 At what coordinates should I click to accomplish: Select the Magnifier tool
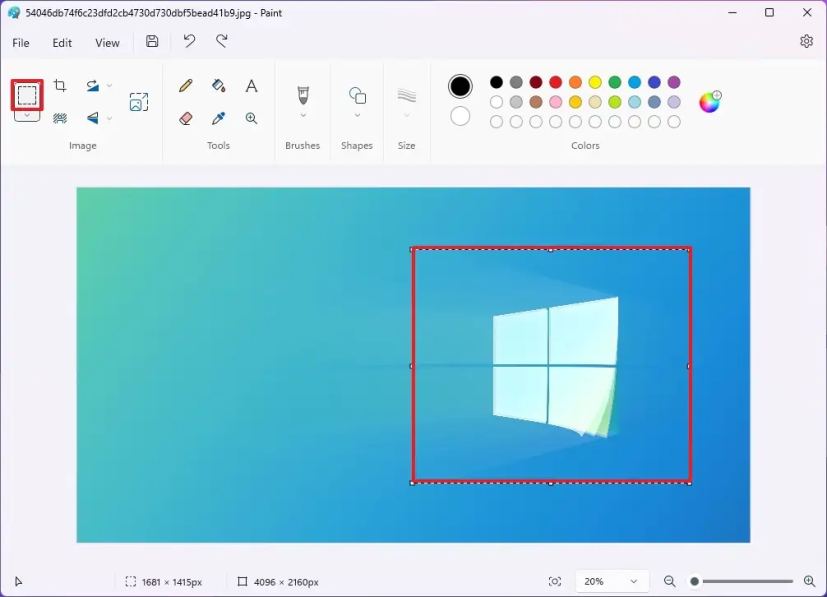[251, 117]
